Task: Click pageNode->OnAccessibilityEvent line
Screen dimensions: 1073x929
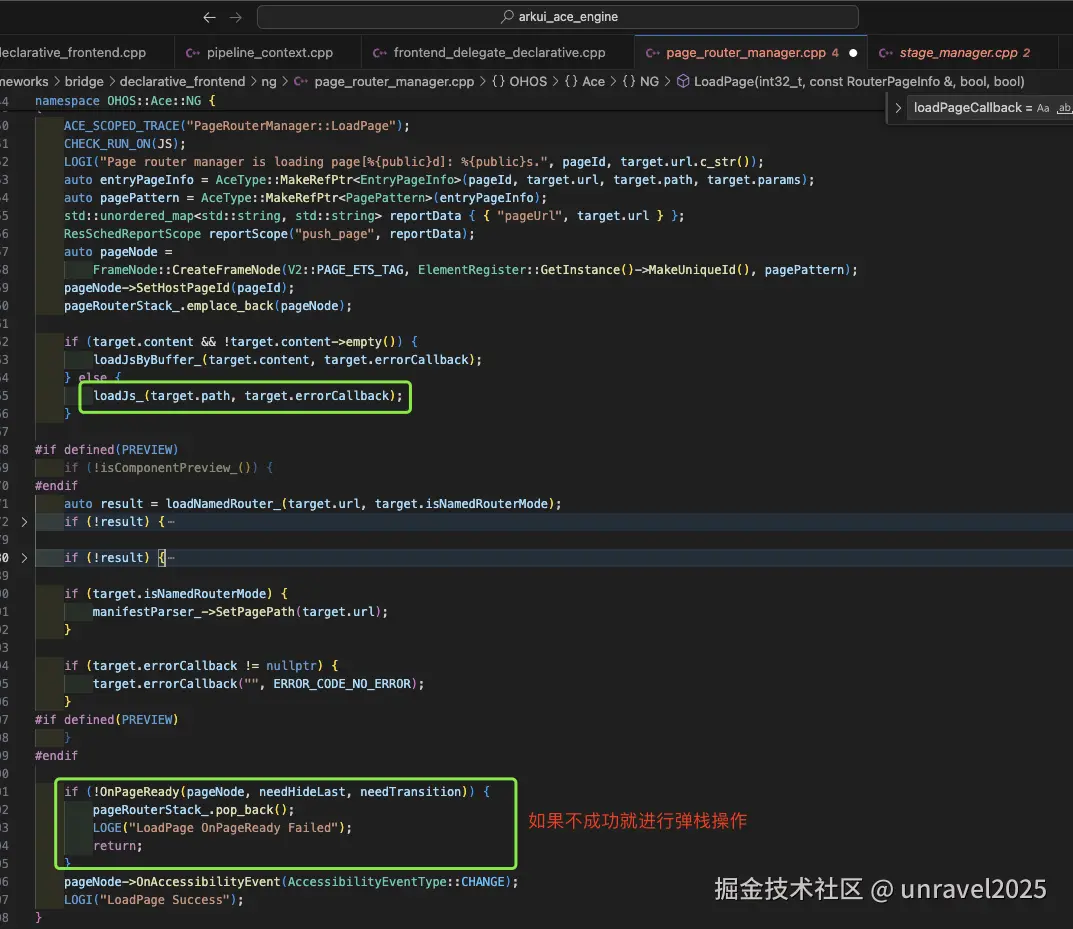Action: (x=291, y=882)
